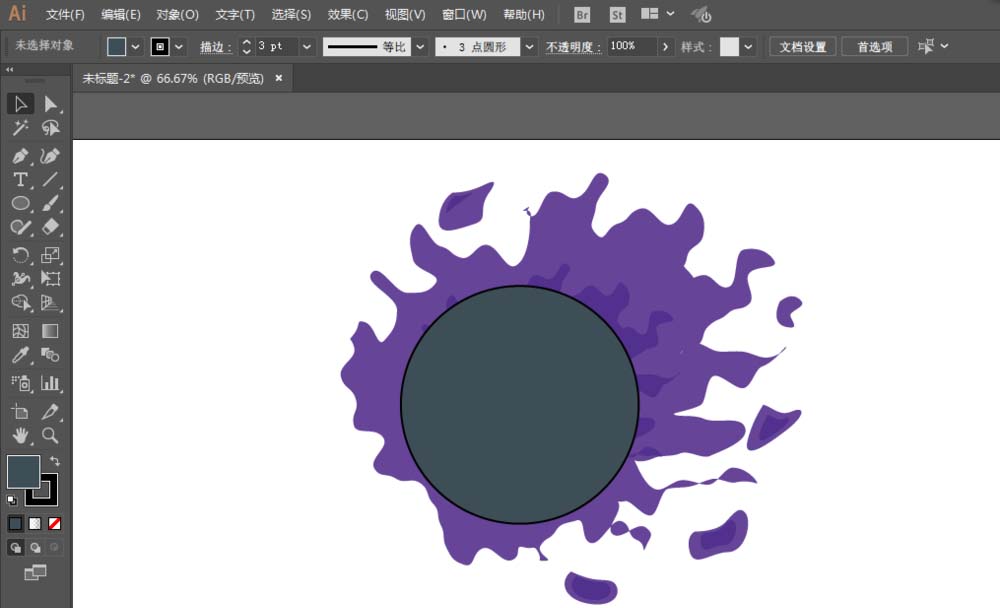Open Adobe Bridge with Br icon
1000x608 pixels.
tap(582, 15)
